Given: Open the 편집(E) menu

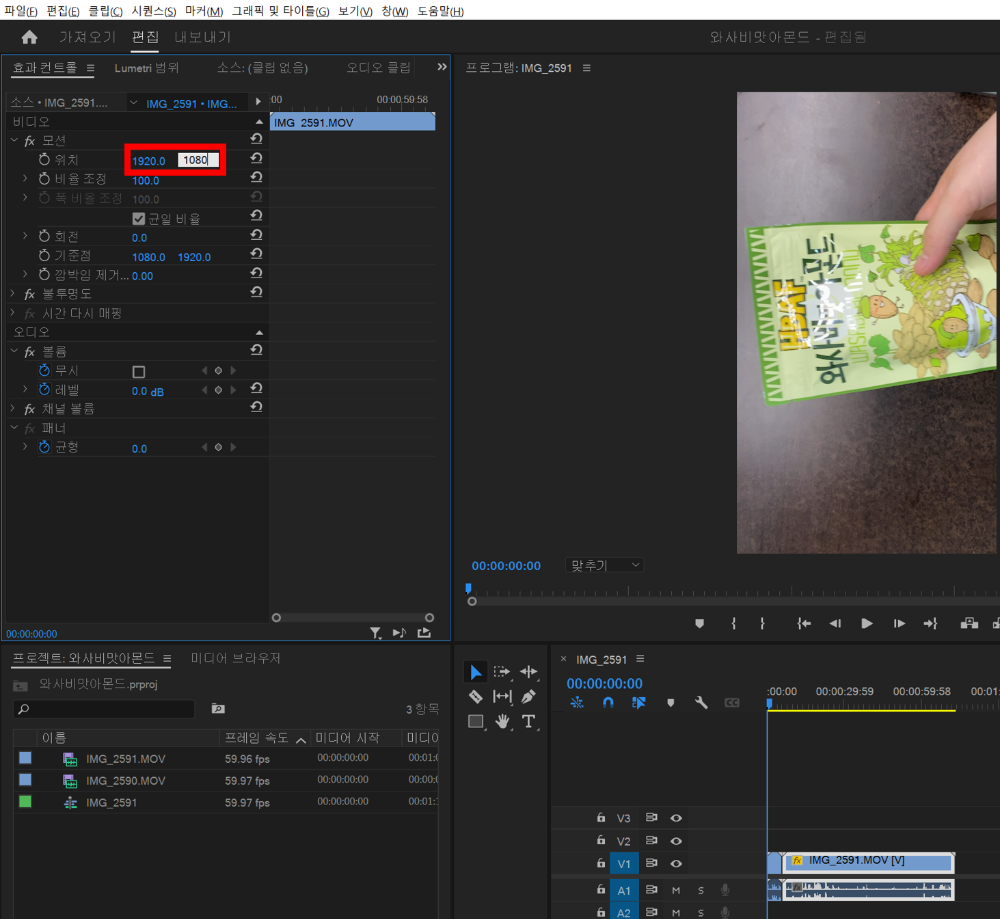Looking at the screenshot, I should tap(63, 11).
